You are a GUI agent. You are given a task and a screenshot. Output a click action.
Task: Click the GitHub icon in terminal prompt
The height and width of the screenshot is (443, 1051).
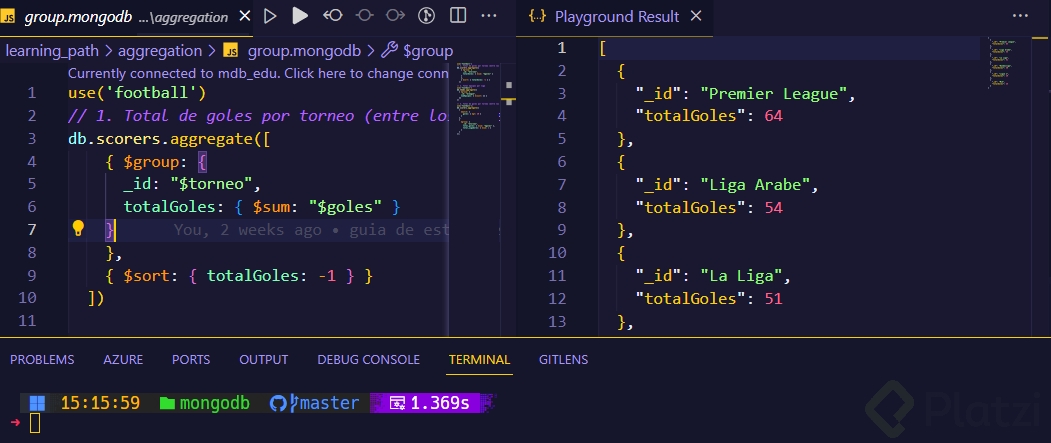tap(277, 403)
